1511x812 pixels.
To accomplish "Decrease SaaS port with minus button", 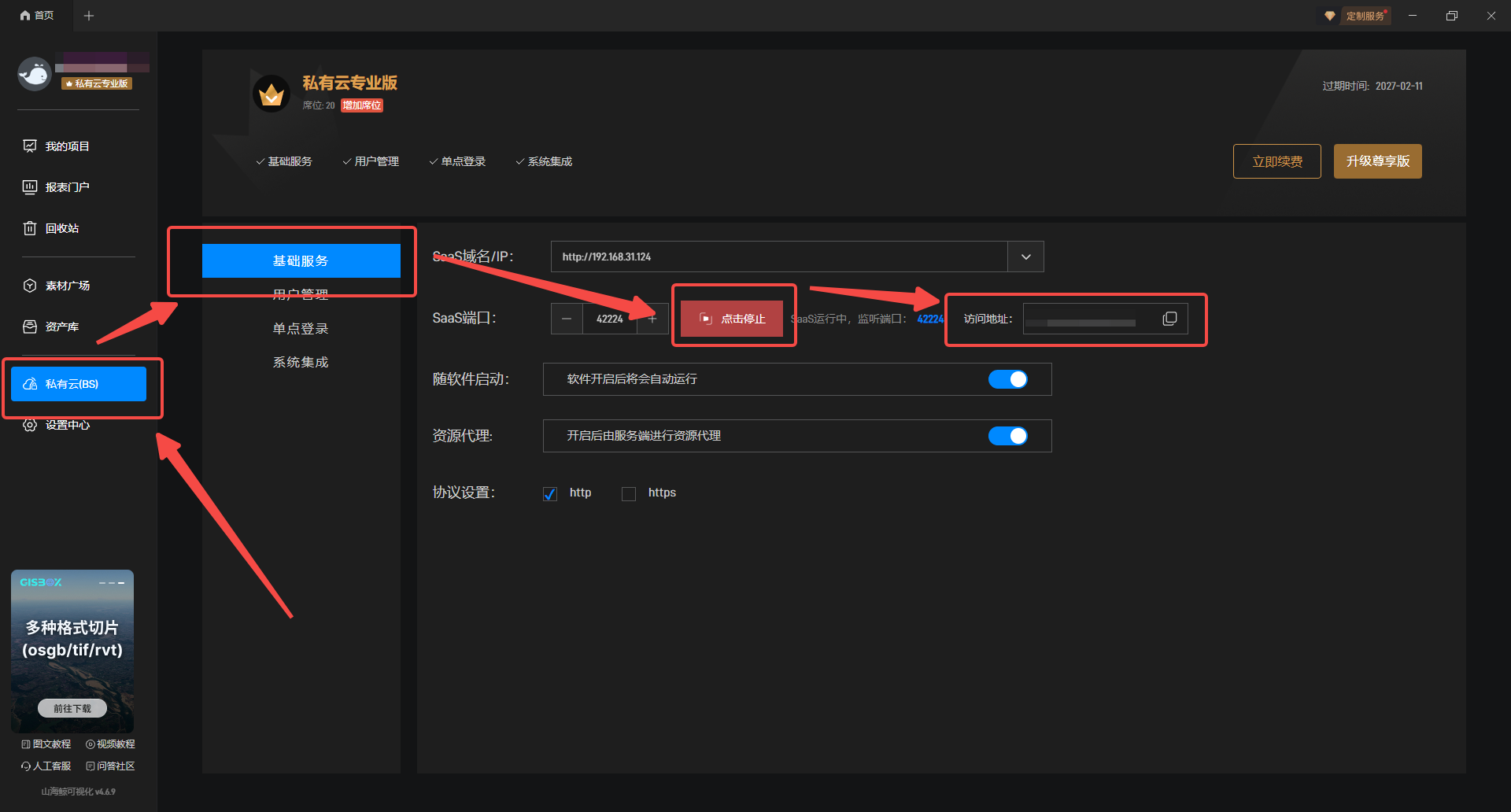I will coord(567,319).
